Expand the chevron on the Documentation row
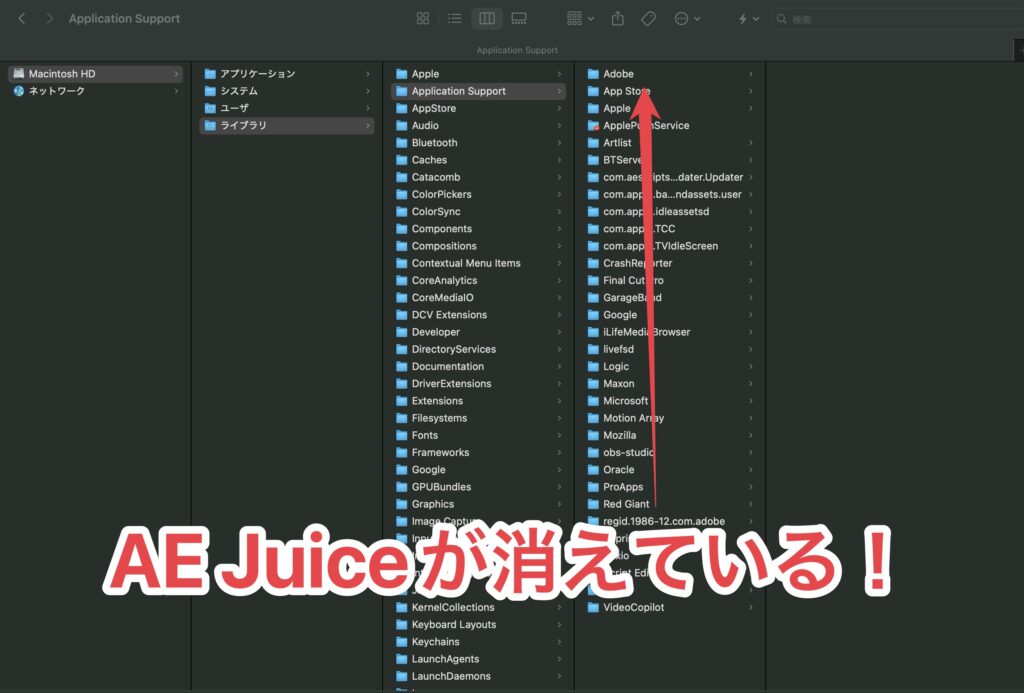This screenshot has height=693, width=1024. point(559,366)
